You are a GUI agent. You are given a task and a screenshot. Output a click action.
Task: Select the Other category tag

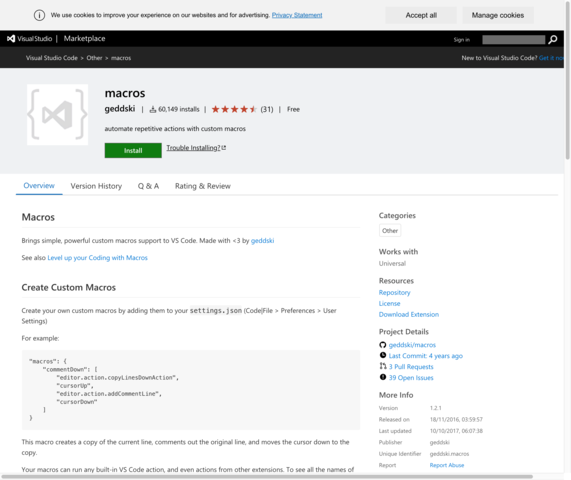click(x=390, y=231)
